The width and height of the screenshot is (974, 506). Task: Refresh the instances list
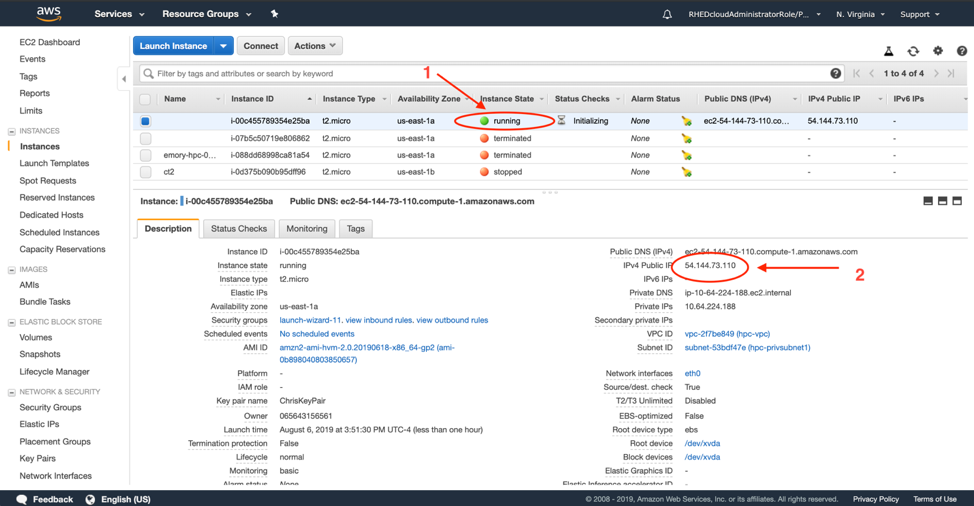click(913, 51)
